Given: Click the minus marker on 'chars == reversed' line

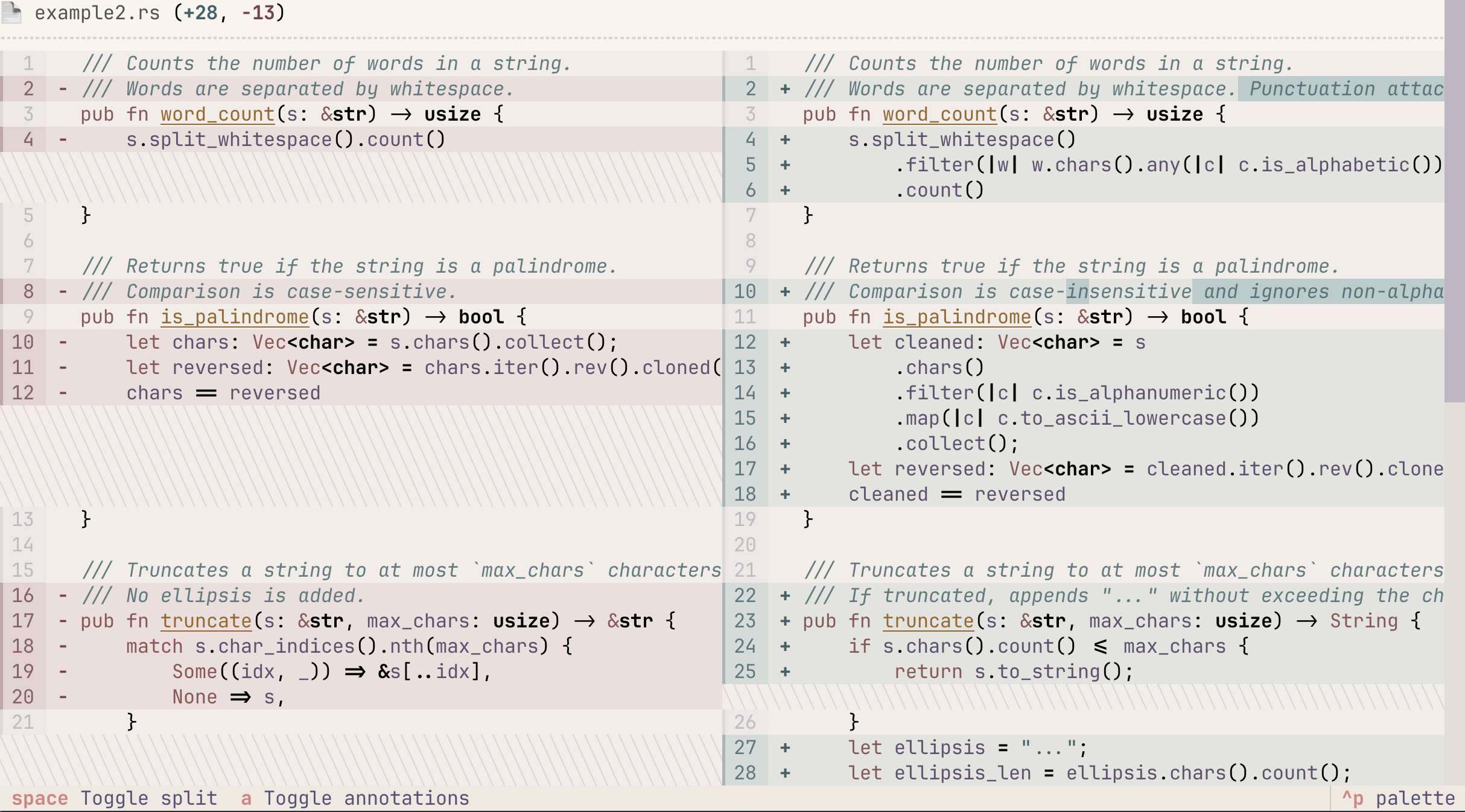Looking at the screenshot, I should coord(62,392).
